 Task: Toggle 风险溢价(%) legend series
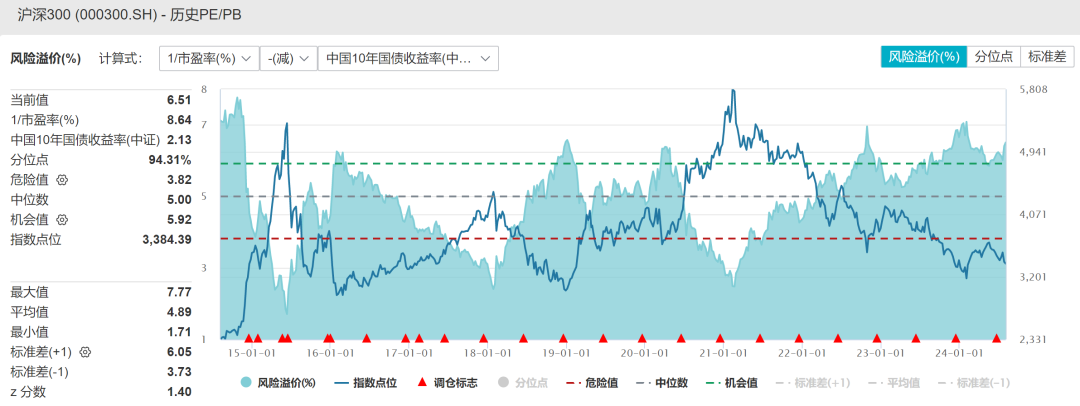coord(278,383)
